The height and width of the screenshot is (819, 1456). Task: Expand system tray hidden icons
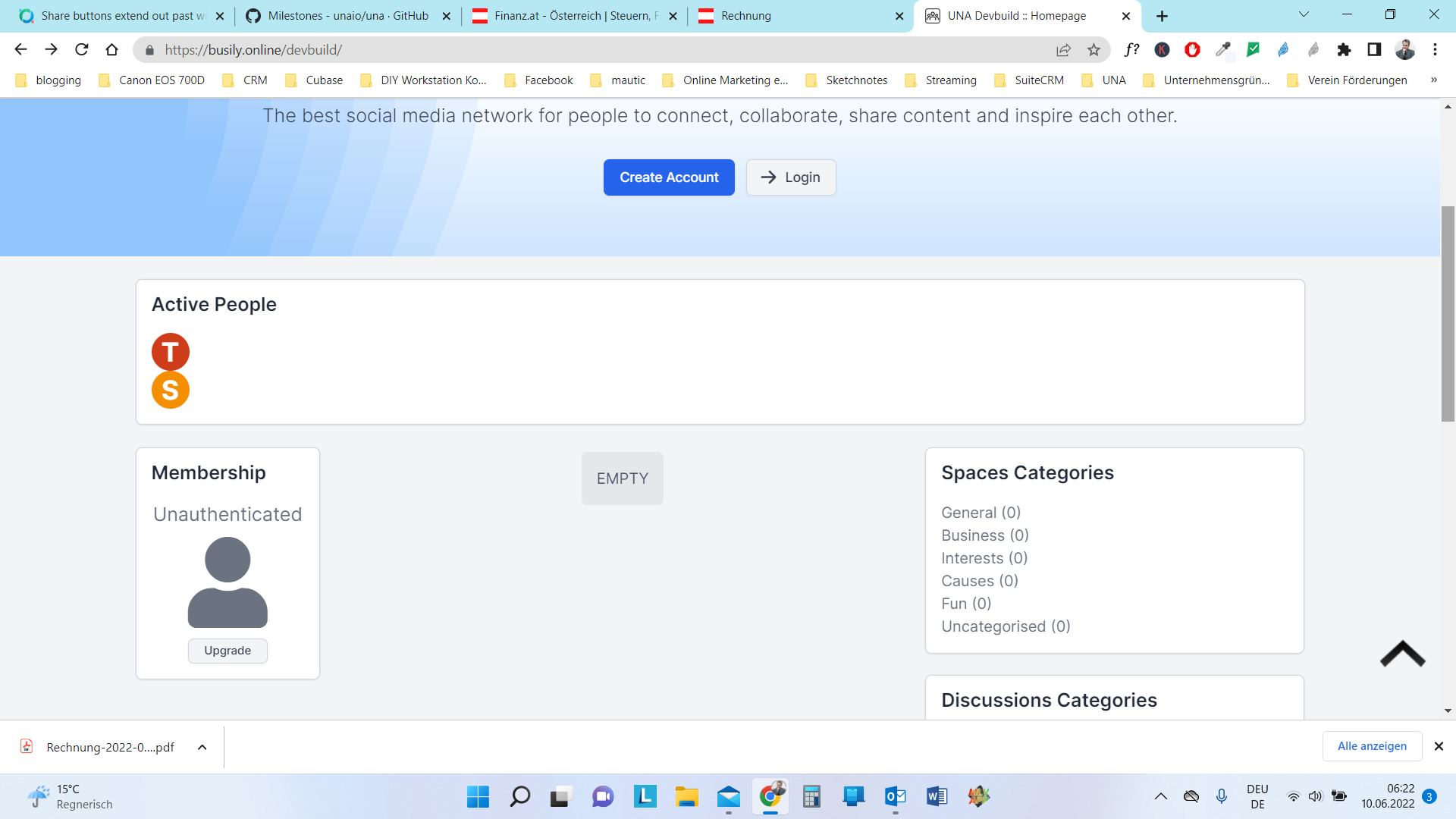click(1160, 796)
